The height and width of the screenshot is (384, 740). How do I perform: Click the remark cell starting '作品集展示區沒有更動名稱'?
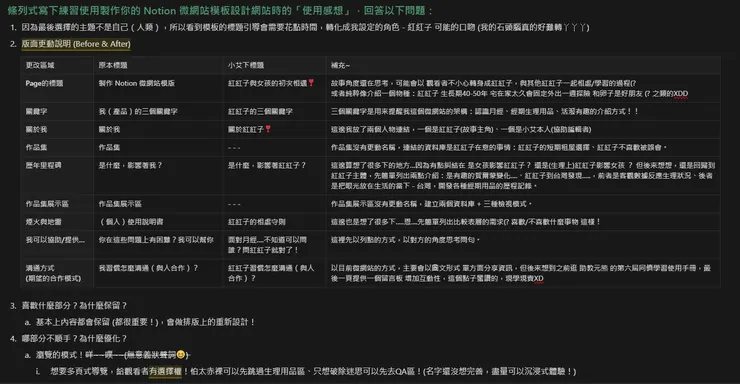(x=522, y=204)
